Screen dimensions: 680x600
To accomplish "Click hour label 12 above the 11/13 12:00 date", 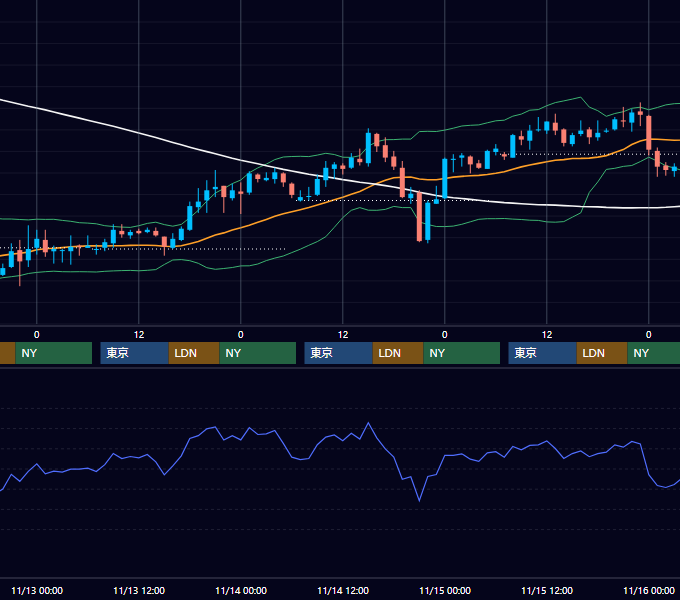I will point(139,335).
